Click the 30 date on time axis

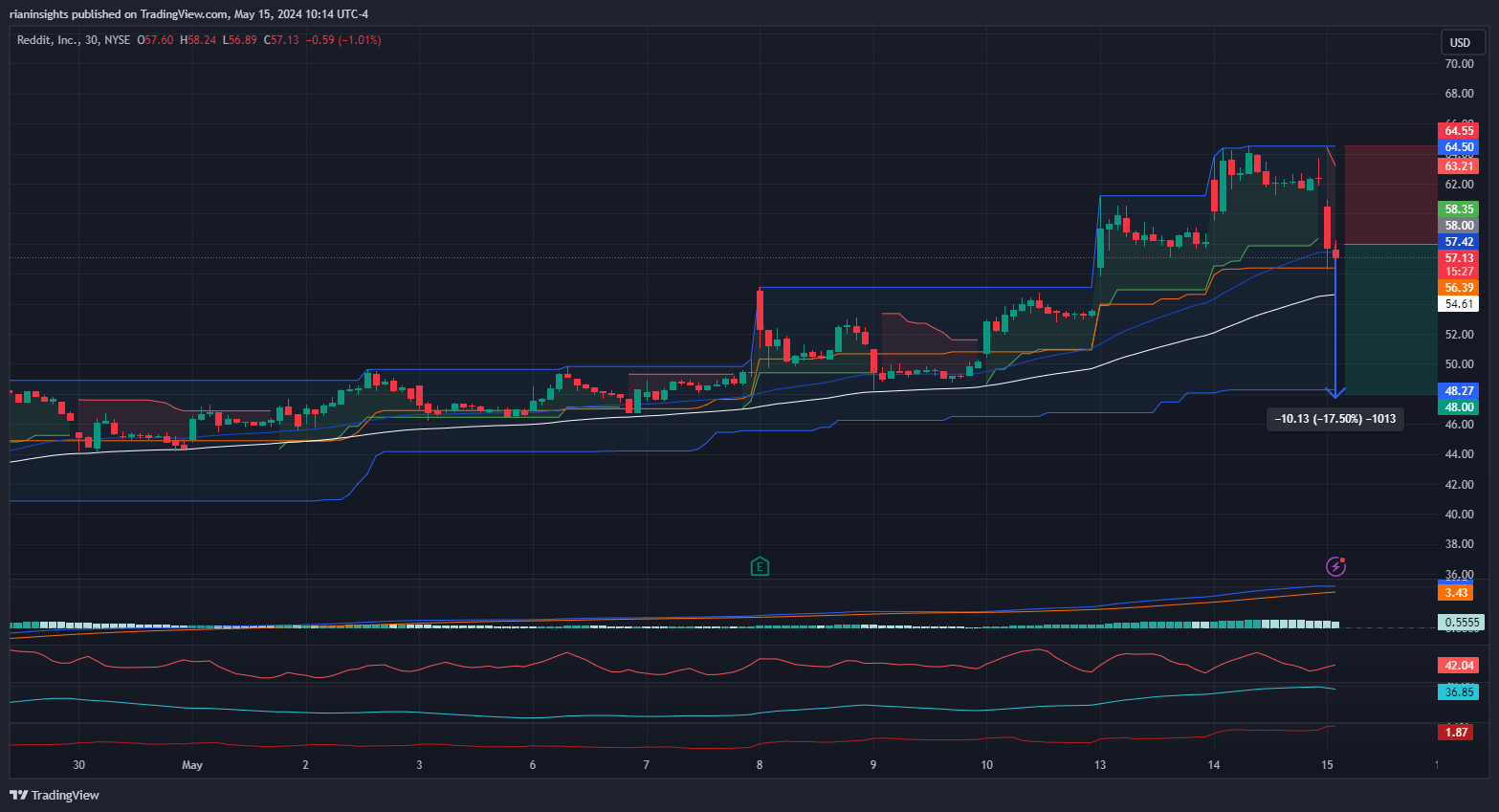point(78,765)
